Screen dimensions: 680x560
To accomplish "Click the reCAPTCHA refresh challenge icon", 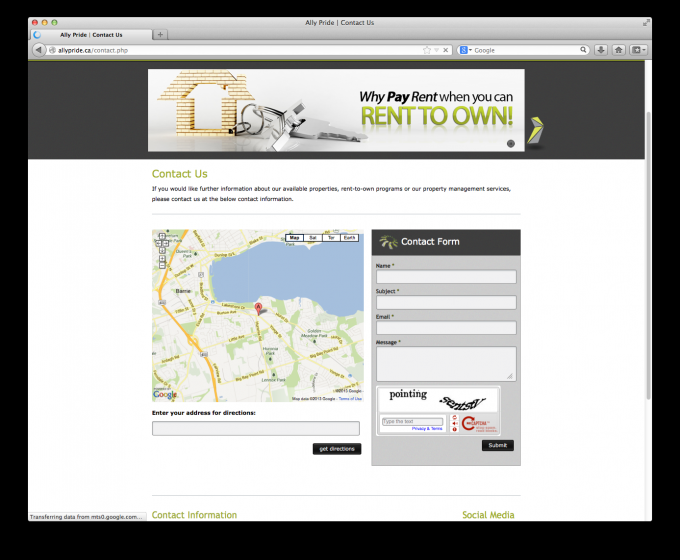I will 455,417.
